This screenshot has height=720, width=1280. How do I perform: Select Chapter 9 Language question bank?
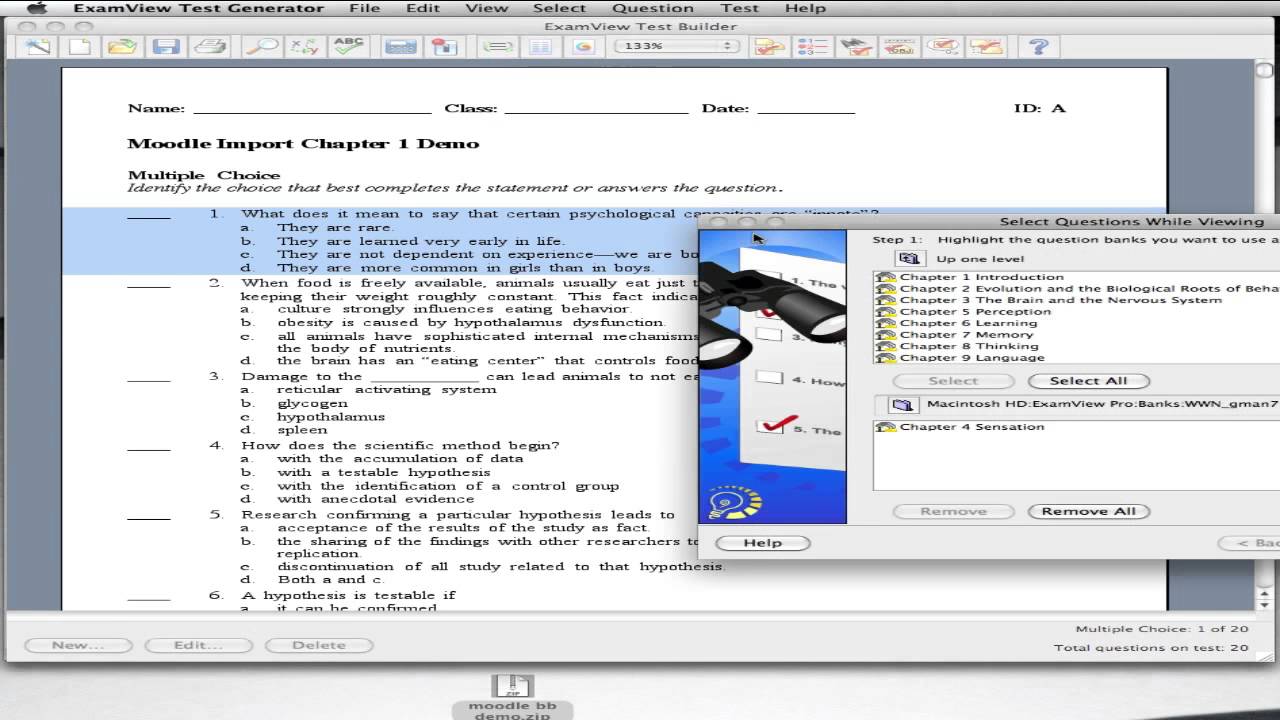960,358
